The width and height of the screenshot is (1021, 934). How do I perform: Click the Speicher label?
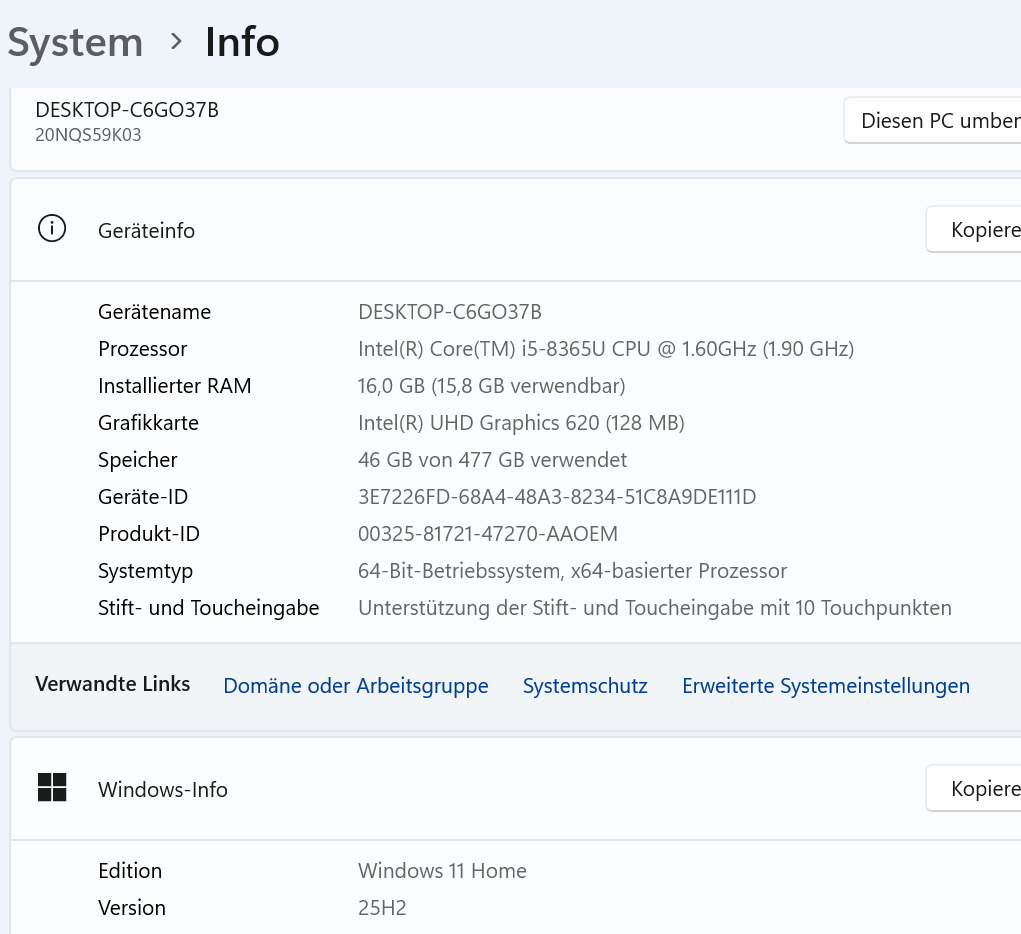coord(137,460)
